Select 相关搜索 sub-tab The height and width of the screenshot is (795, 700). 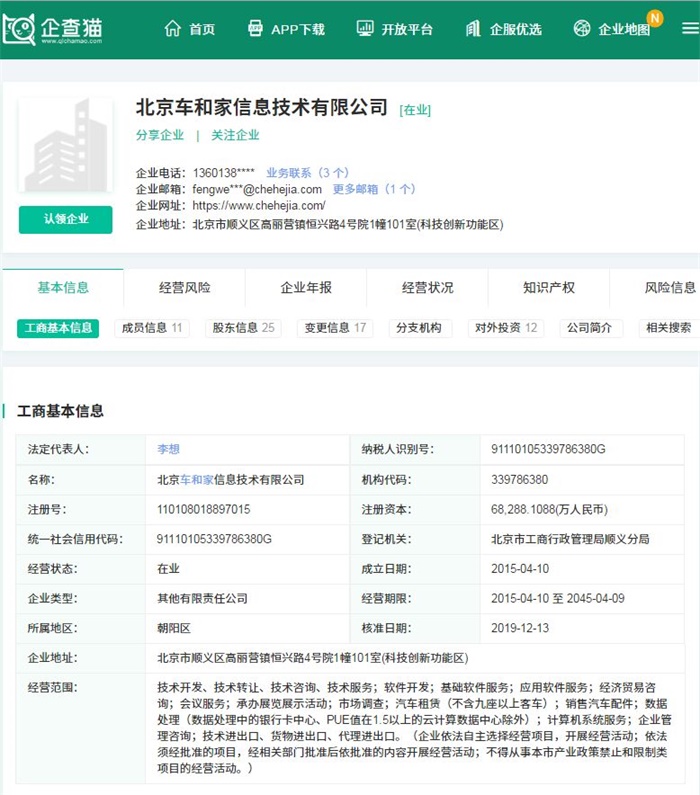tap(669, 328)
